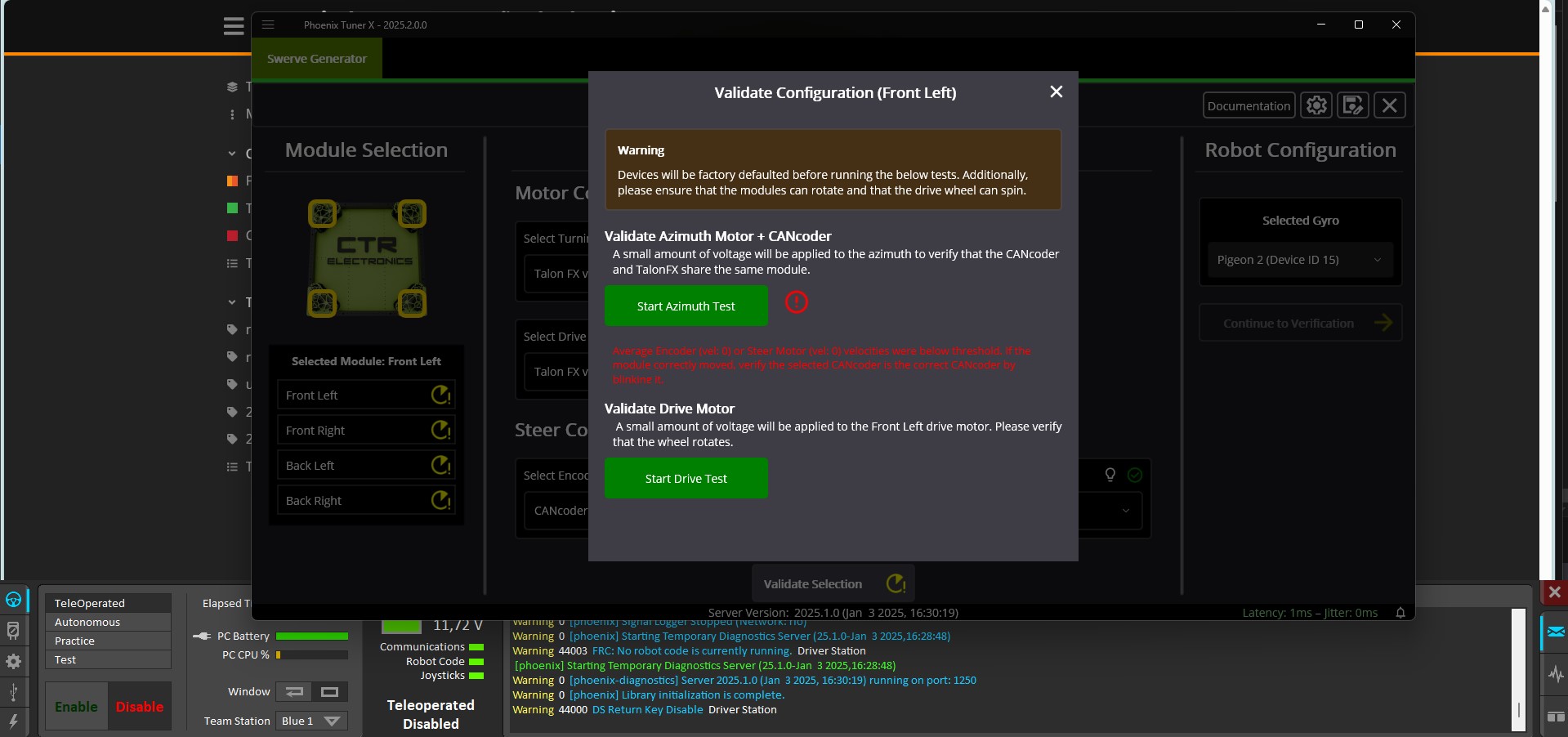Click Validate Selection button label

pos(812,583)
